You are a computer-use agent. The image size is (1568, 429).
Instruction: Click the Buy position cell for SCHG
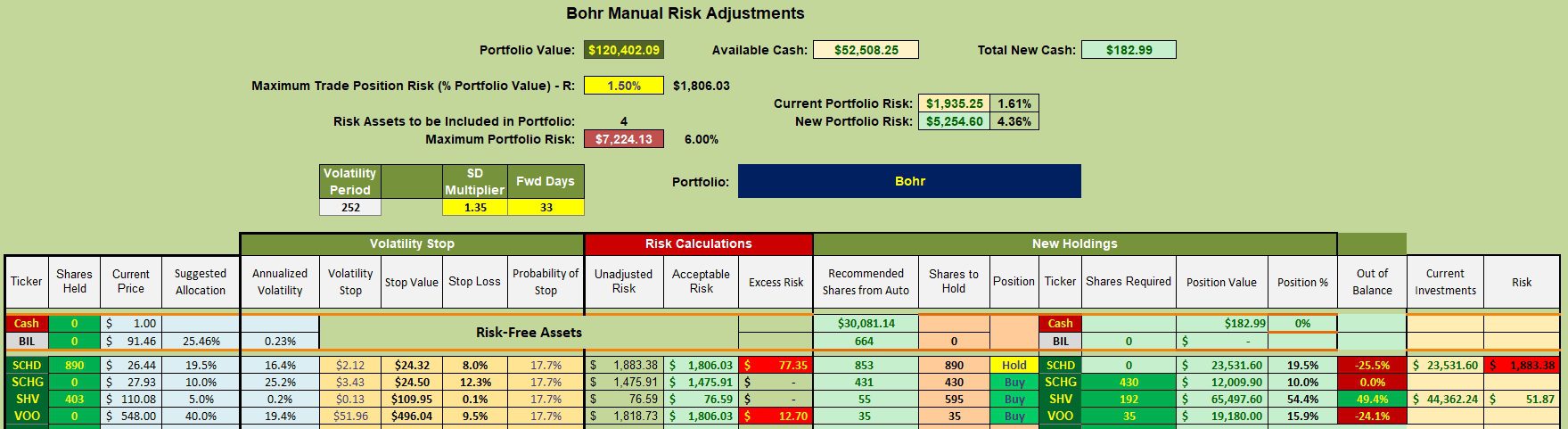pyautogui.click(x=1014, y=382)
